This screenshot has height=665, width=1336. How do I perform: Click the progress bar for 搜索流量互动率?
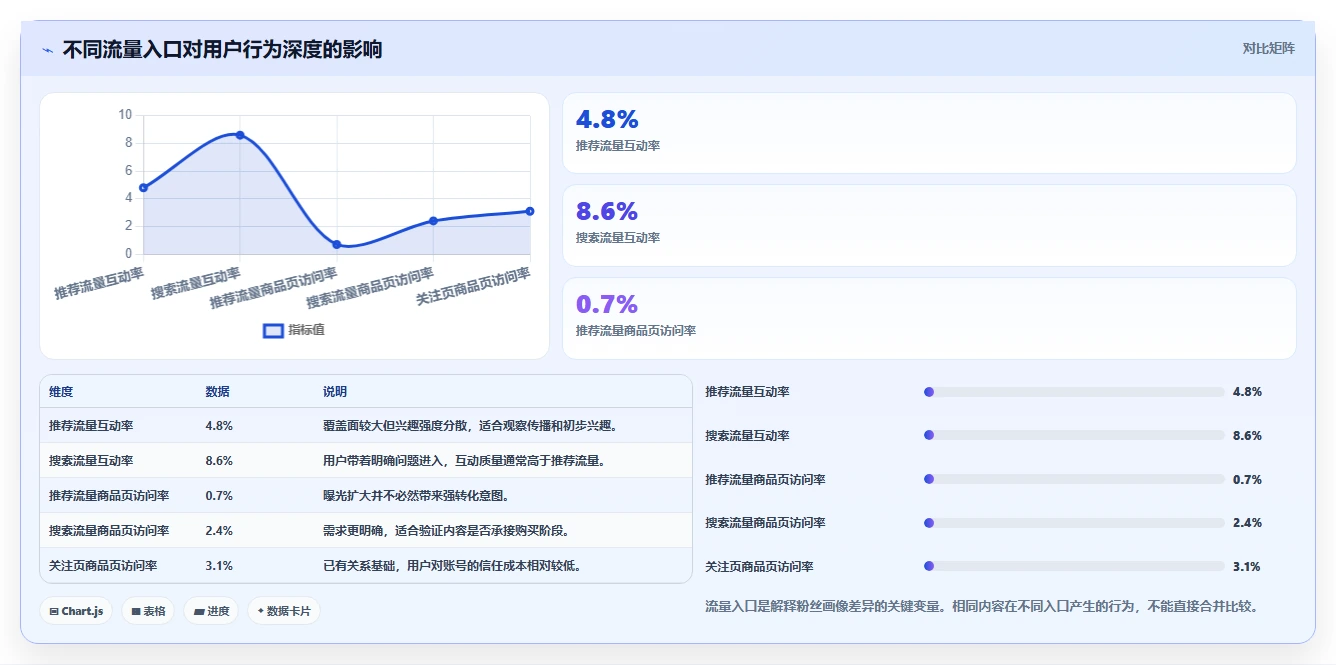click(1074, 435)
